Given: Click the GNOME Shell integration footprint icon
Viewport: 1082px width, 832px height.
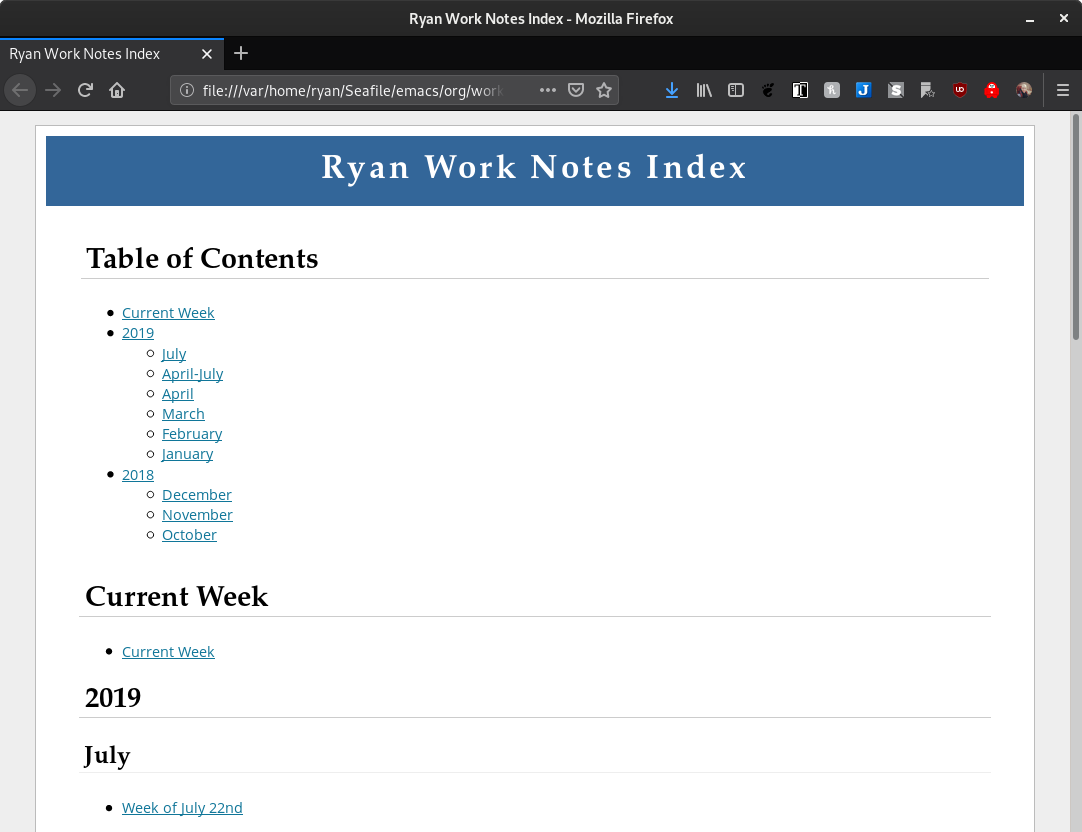Looking at the screenshot, I should point(768,90).
